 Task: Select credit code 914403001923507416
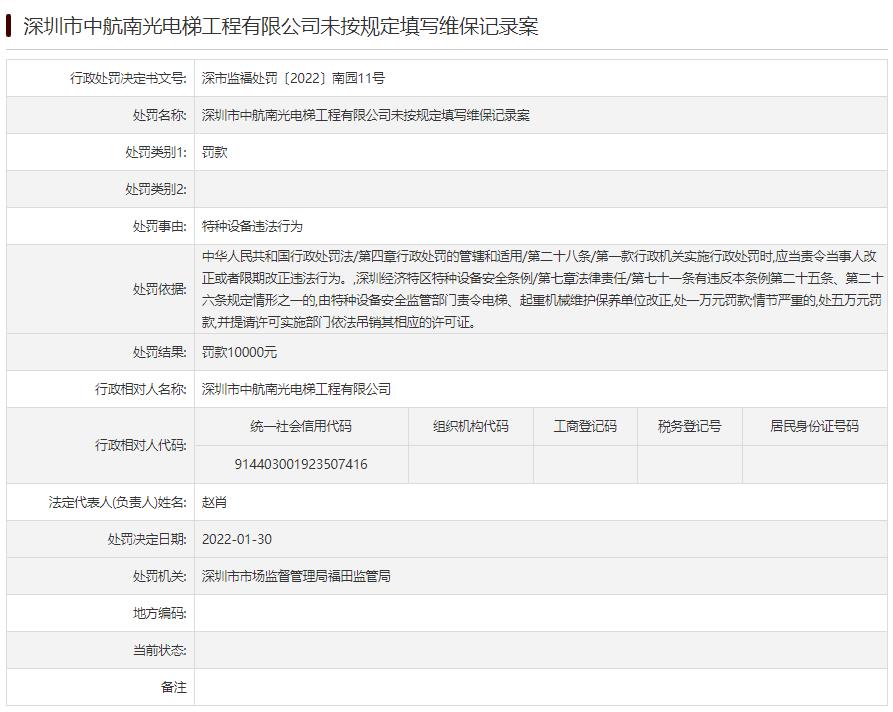coord(301,464)
